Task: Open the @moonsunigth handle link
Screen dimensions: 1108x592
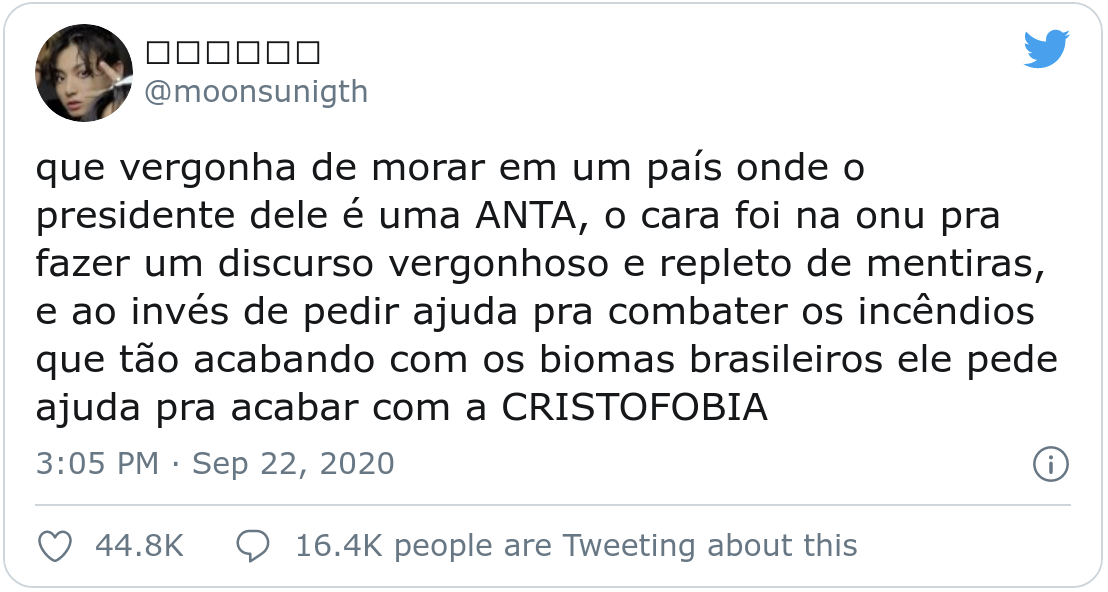Action: [x=257, y=92]
